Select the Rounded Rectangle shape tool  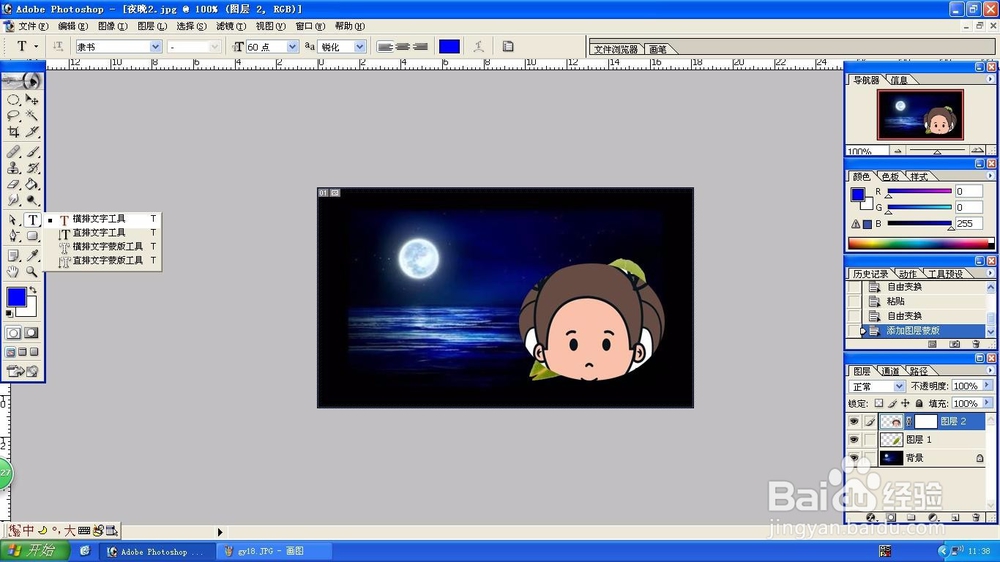32,236
